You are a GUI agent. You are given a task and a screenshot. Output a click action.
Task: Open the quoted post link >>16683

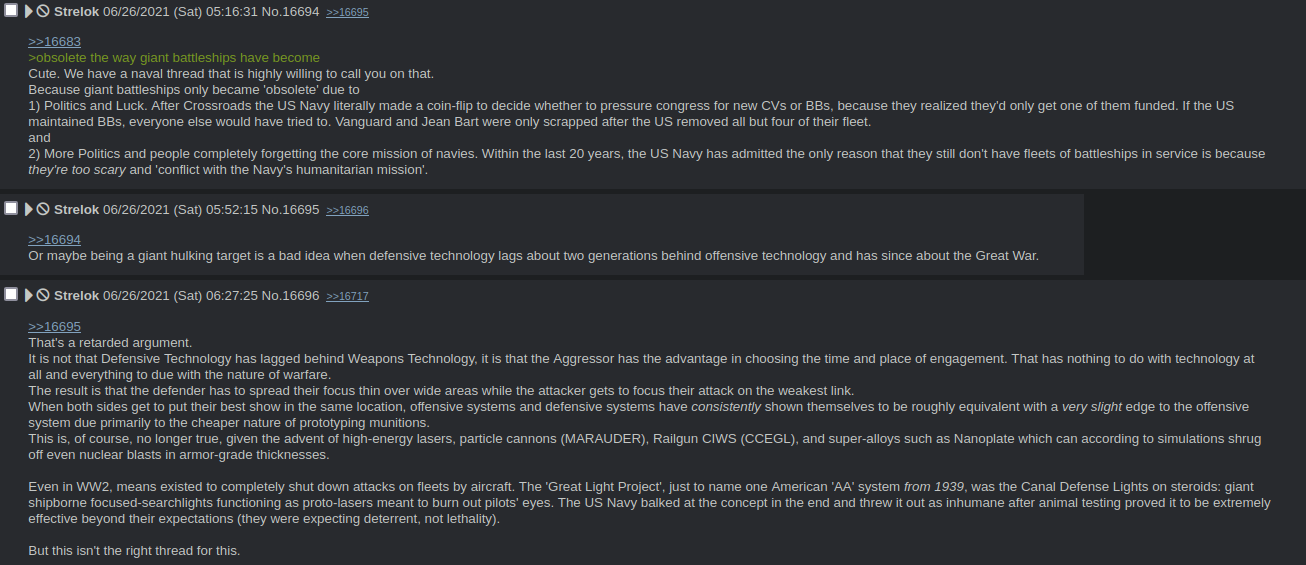point(54,41)
